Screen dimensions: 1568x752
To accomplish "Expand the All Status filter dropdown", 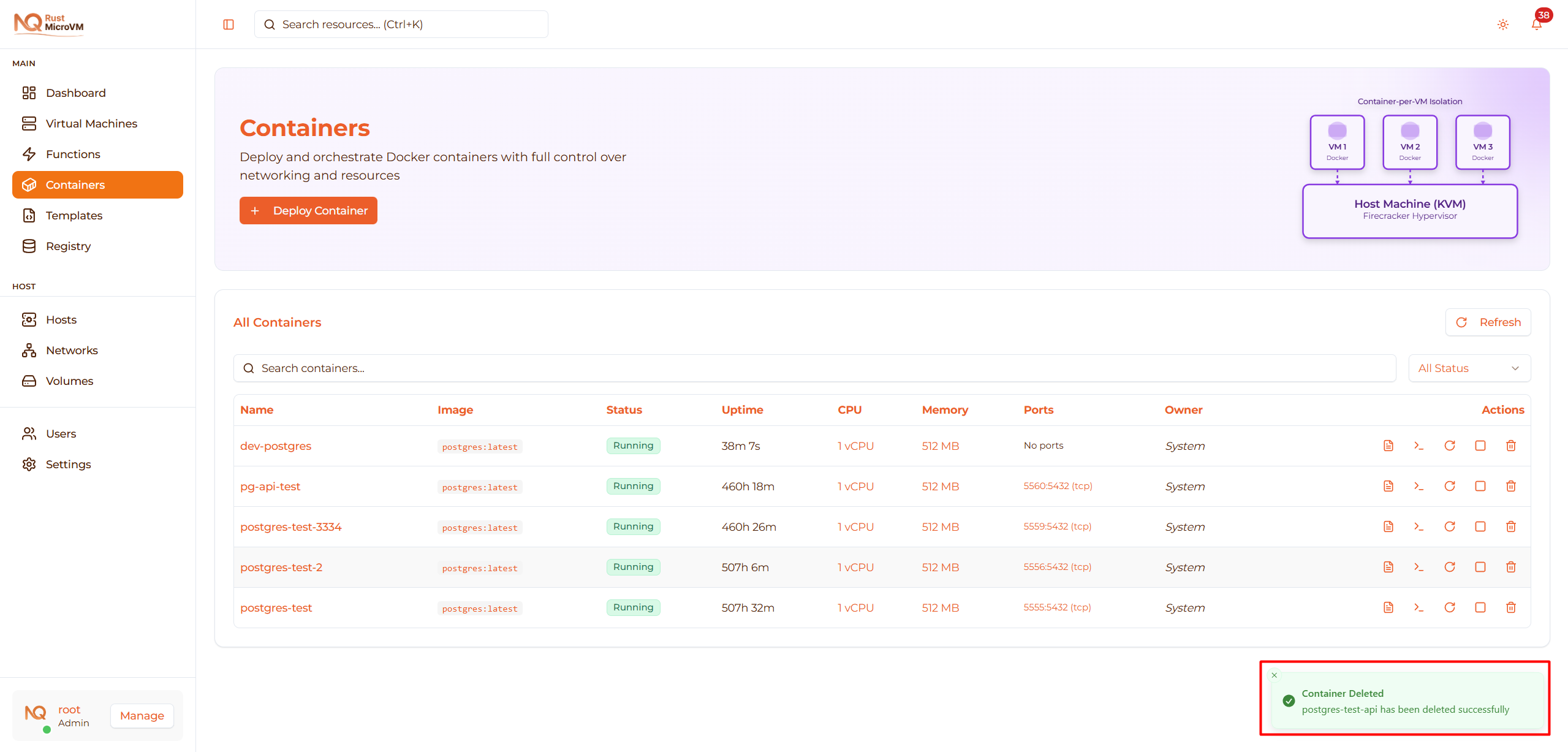I will click(1469, 368).
